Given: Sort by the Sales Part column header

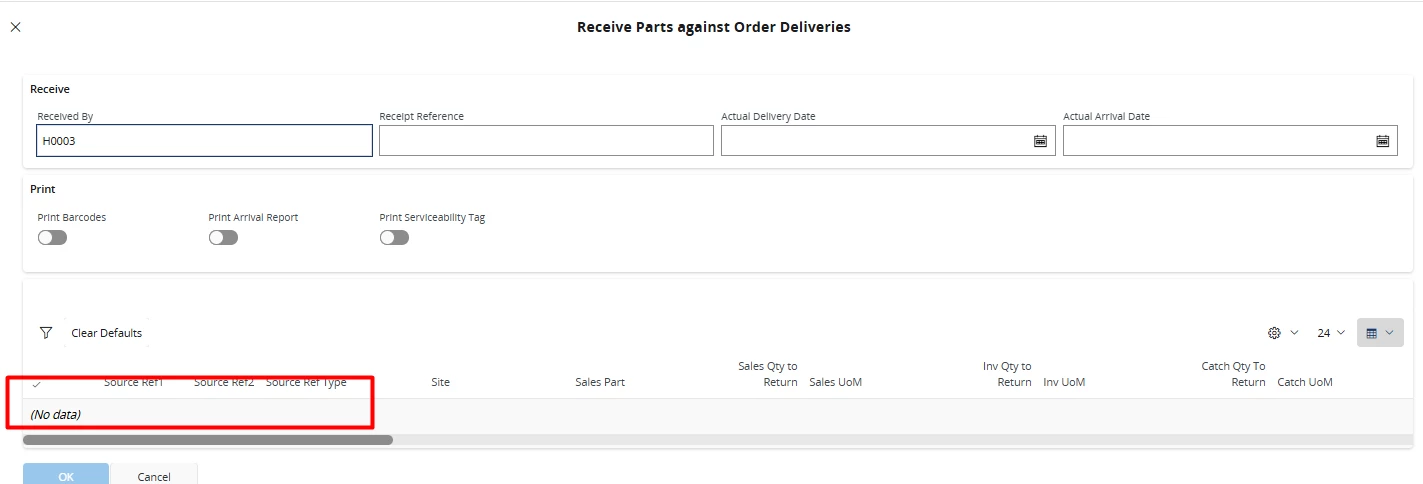Looking at the screenshot, I should click(x=600, y=382).
